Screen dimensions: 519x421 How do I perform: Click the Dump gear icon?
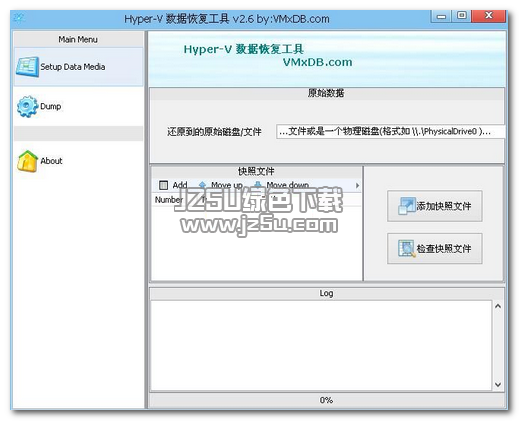pyautogui.click(x=27, y=106)
